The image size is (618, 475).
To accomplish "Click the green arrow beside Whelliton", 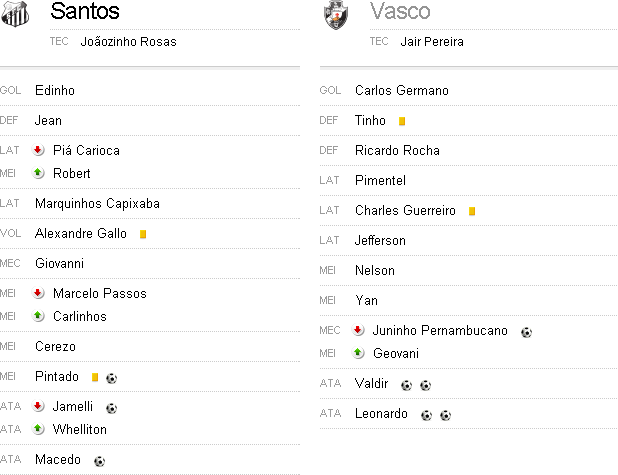I will [x=39, y=429].
